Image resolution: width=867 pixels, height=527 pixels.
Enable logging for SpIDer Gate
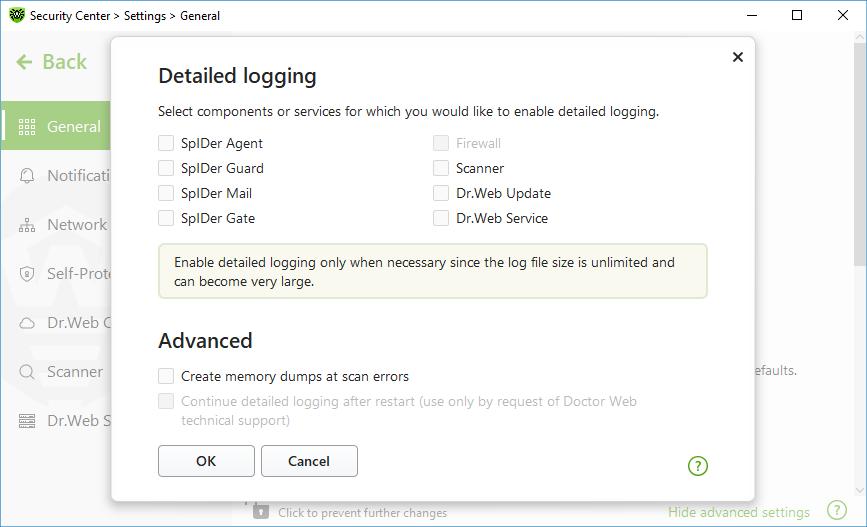[166, 218]
